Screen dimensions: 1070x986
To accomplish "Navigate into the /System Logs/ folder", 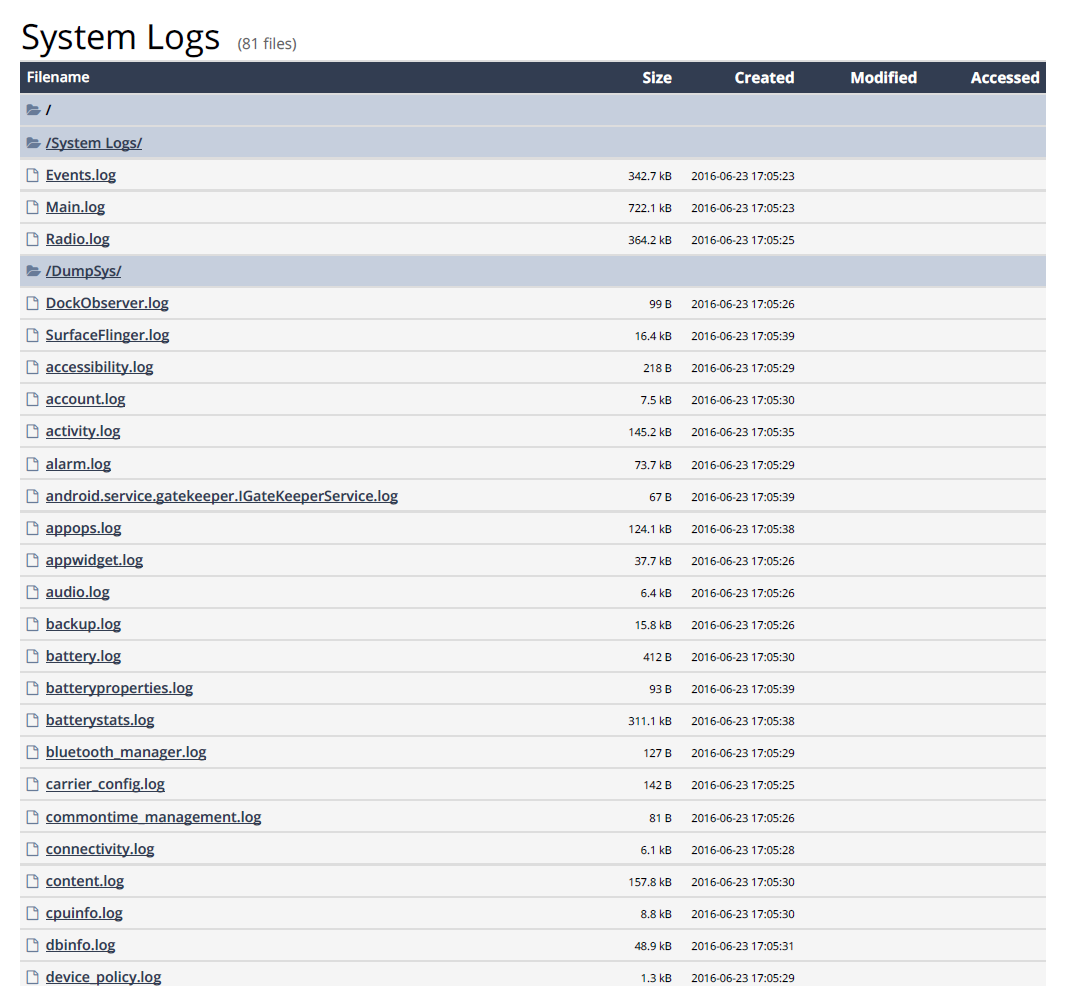I will (x=94, y=142).
